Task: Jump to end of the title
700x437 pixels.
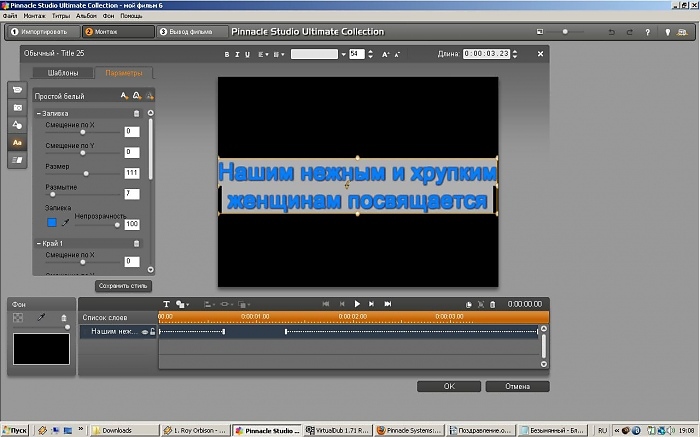Action: coord(388,304)
